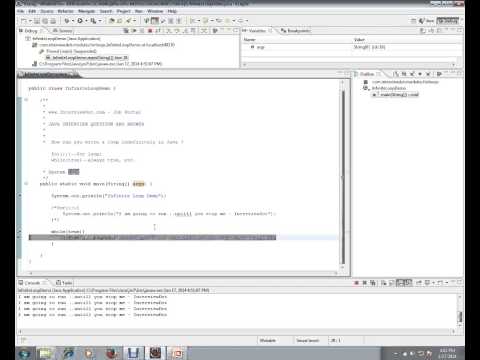480x360 pixels.
Task: Click the green Run toolbar icon
Action: (x=80, y=21)
